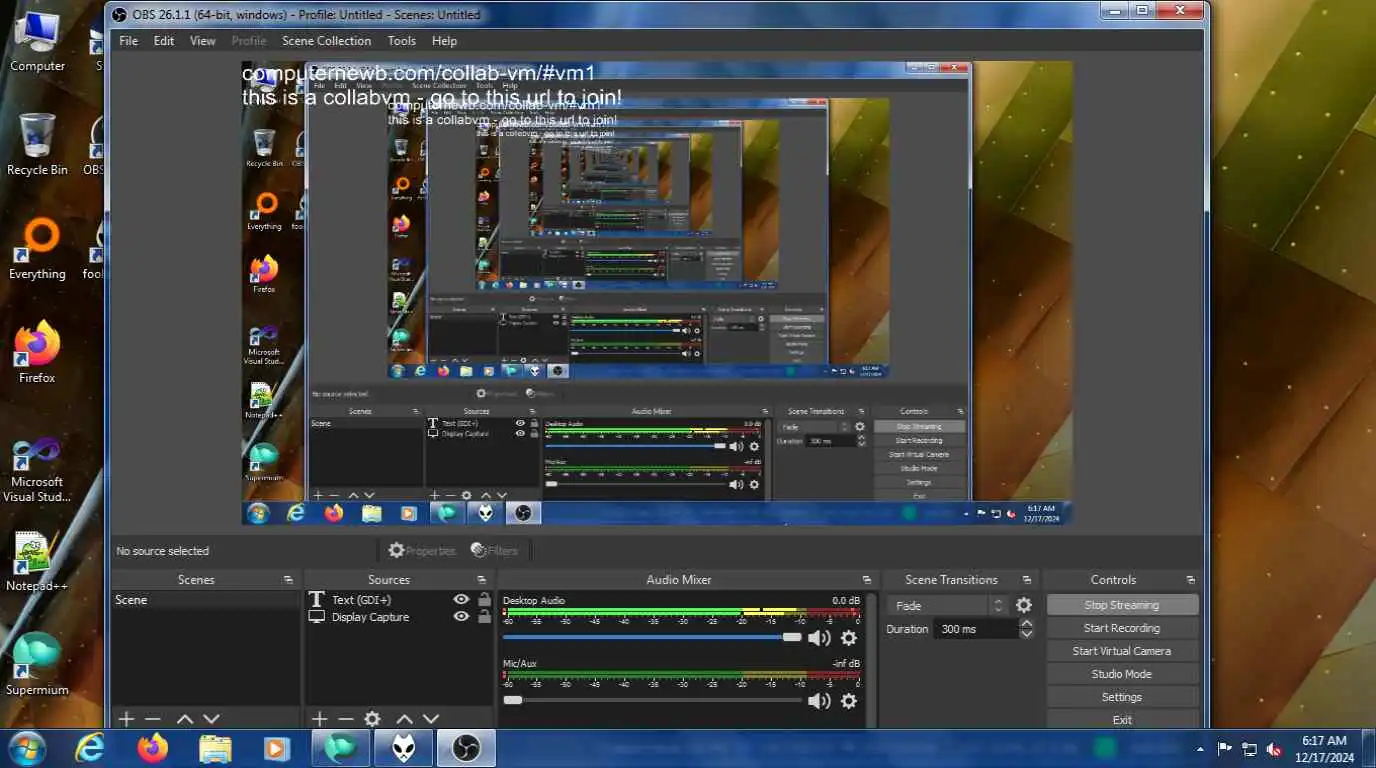Click the Audio Mixer vertical scrollbar
Image resolution: width=1376 pixels, height=768 pixels.
[x=870, y=660]
